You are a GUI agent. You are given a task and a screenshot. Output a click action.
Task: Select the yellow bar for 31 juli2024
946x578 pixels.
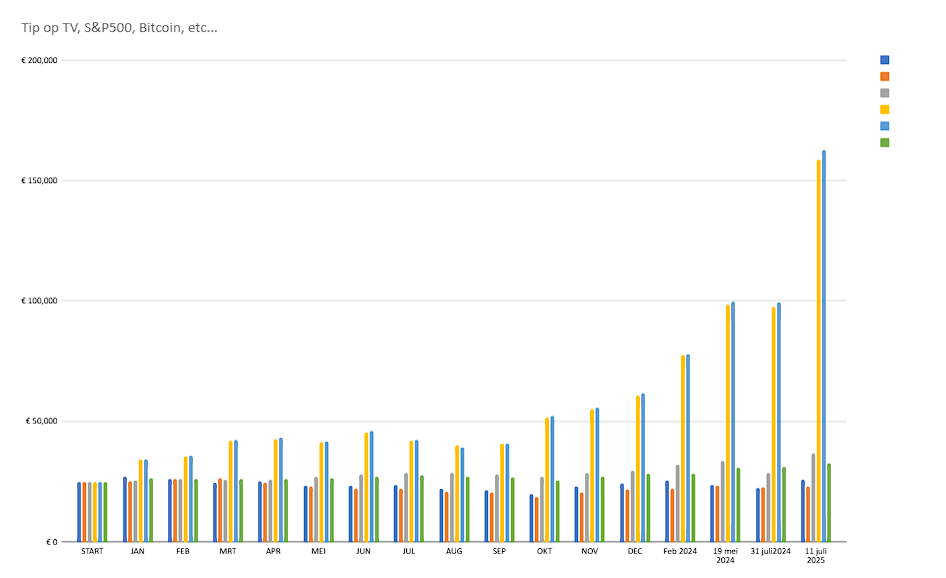pos(773,424)
